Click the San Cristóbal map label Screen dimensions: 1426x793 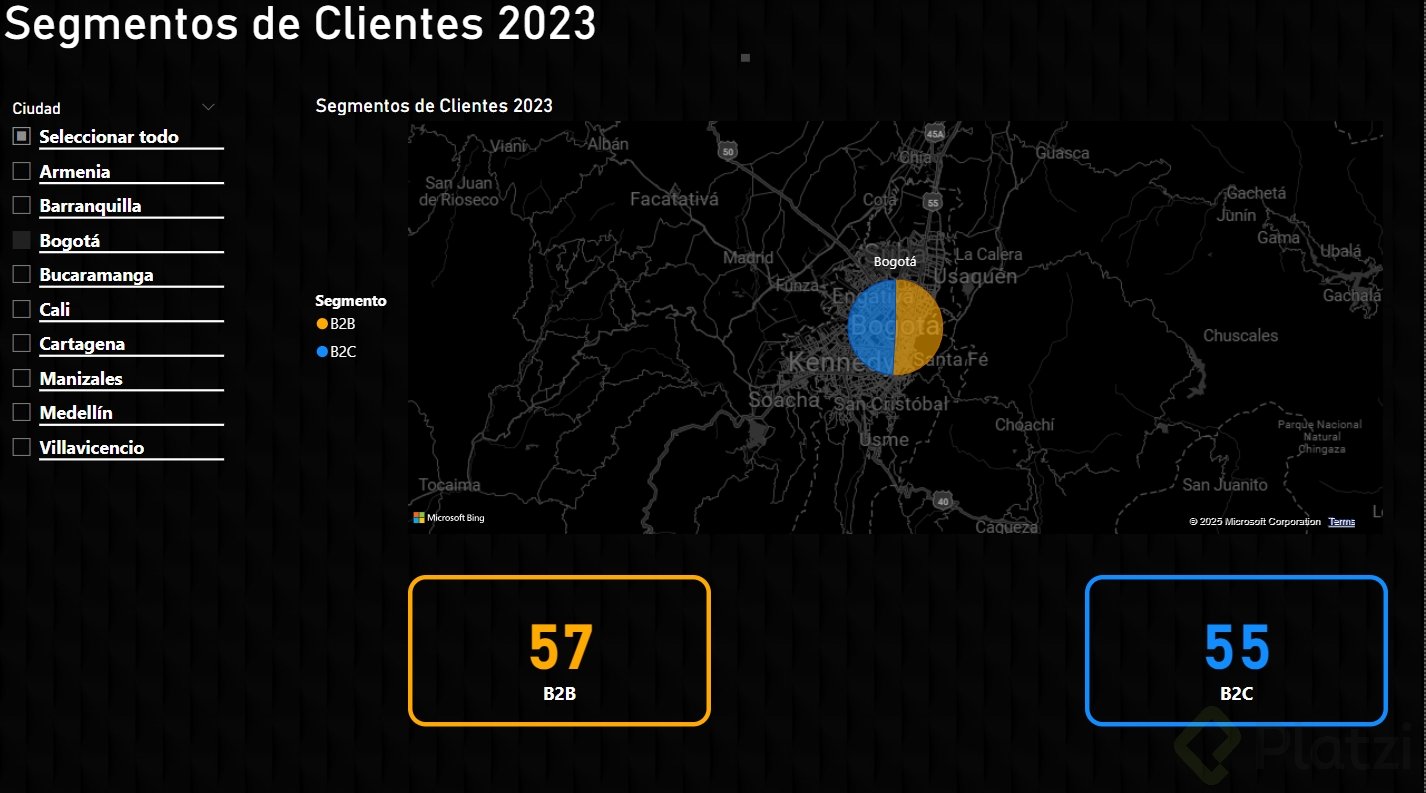890,404
